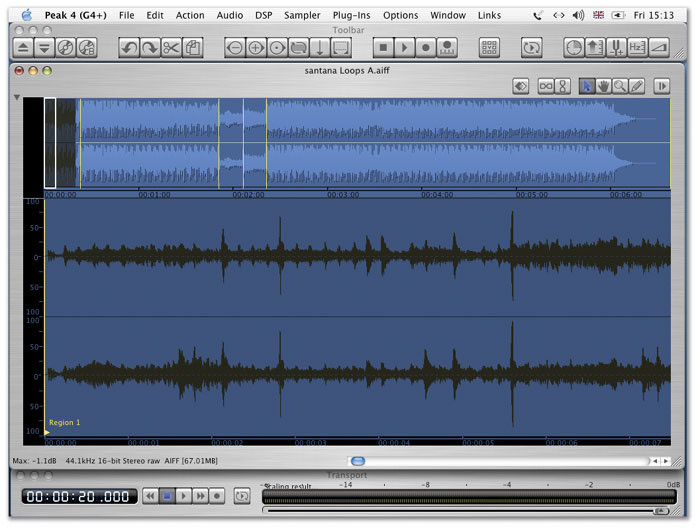This screenshot has width=700, height=527.
Task: Zoom out with the minus circle icon
Action: point(235,48)
